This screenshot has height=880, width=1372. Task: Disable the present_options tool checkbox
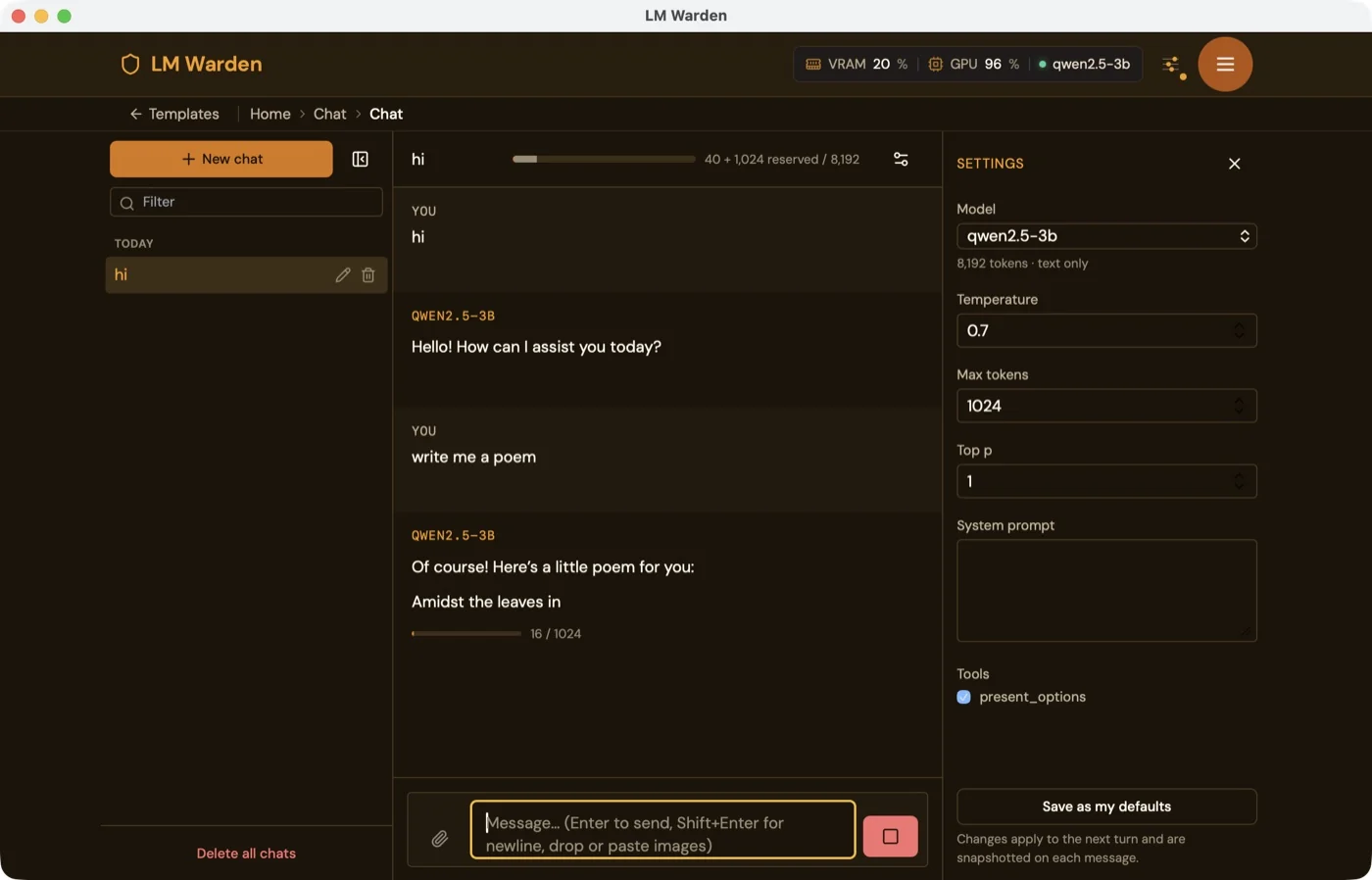click(963, 698)
